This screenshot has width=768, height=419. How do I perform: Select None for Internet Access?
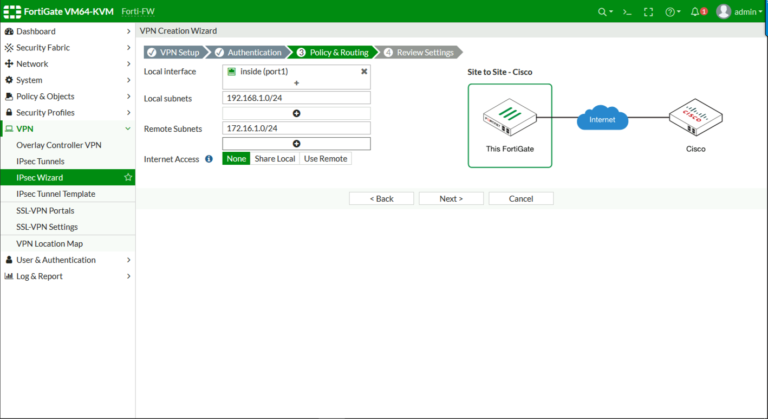236,159
